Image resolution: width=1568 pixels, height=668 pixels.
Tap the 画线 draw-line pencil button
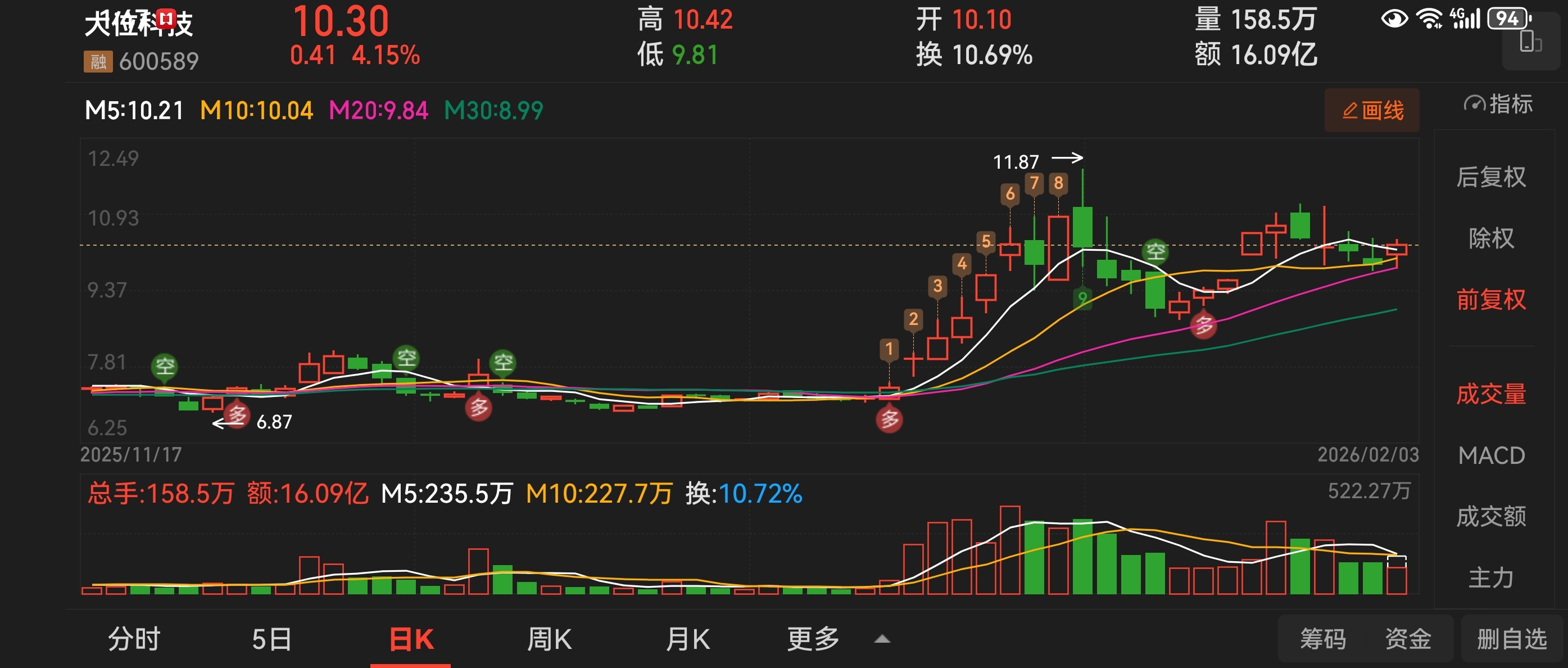pos(1371,110)
